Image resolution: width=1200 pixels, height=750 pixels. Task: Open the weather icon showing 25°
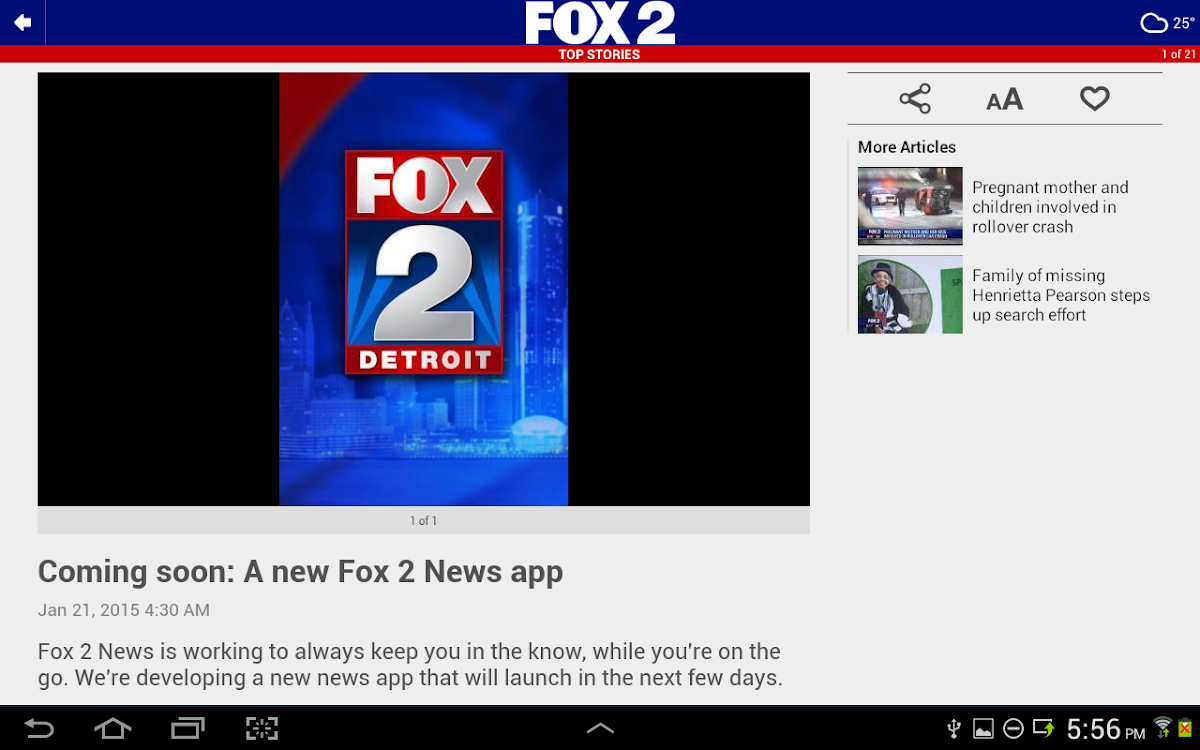pyautogui.click(x=1155, y=23)
